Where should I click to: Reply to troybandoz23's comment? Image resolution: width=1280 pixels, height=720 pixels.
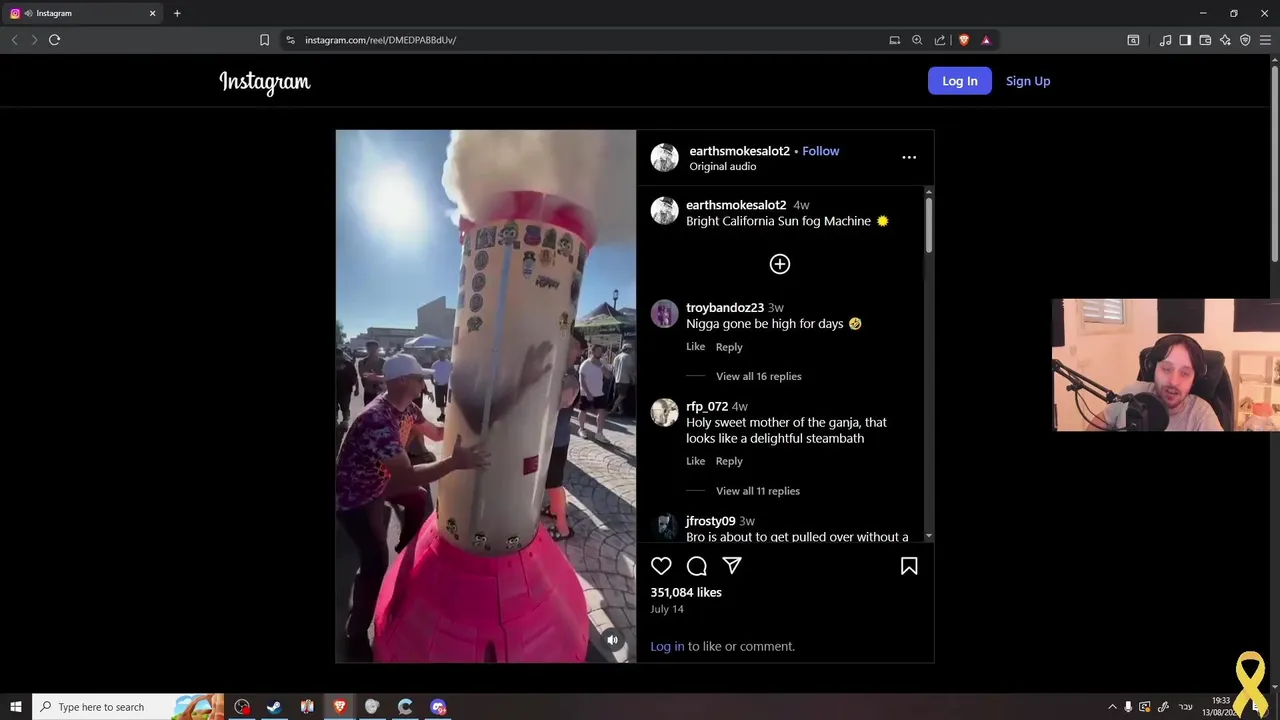tap(729, 347)
